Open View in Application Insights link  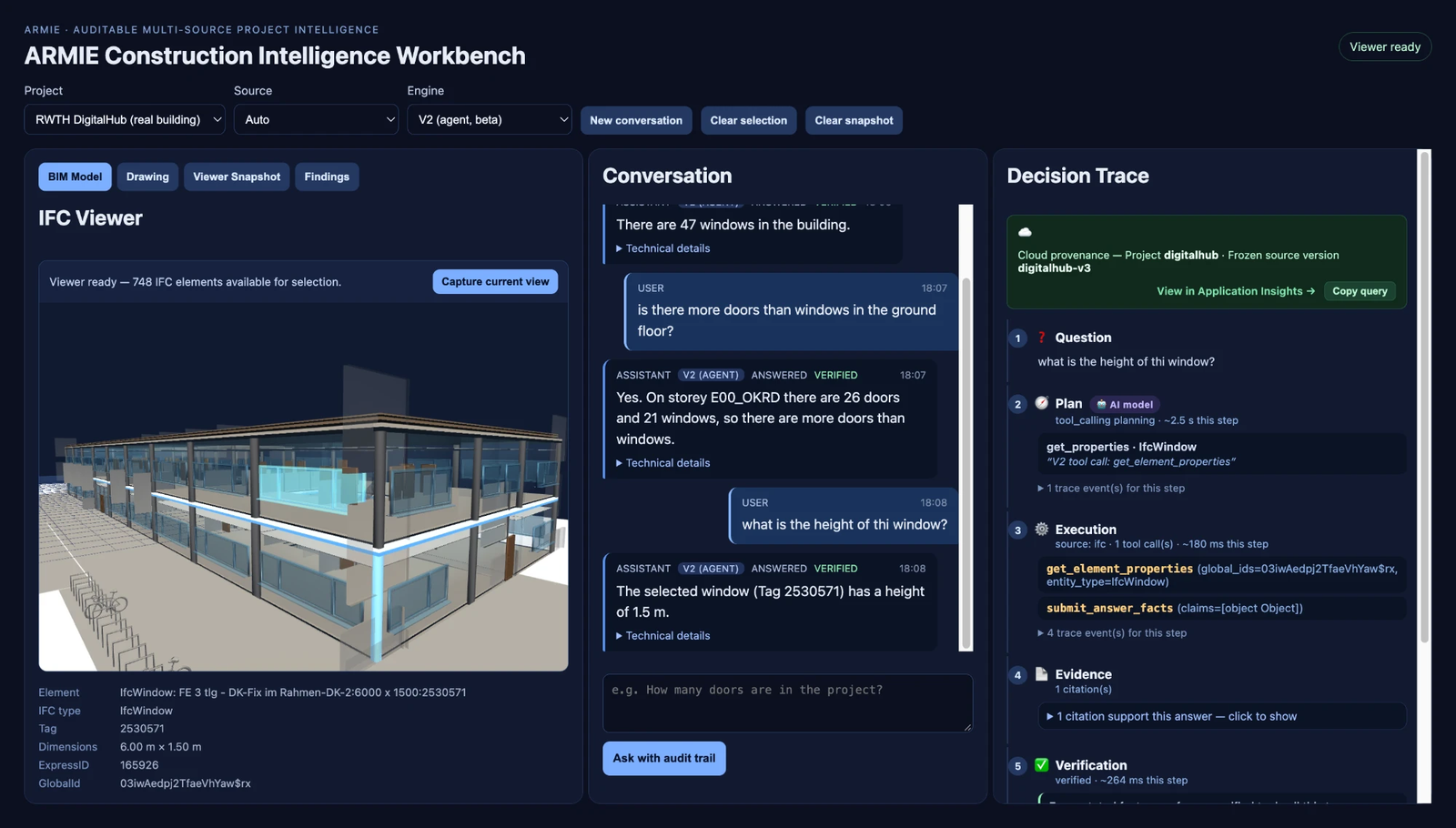tap(1236, 291)
